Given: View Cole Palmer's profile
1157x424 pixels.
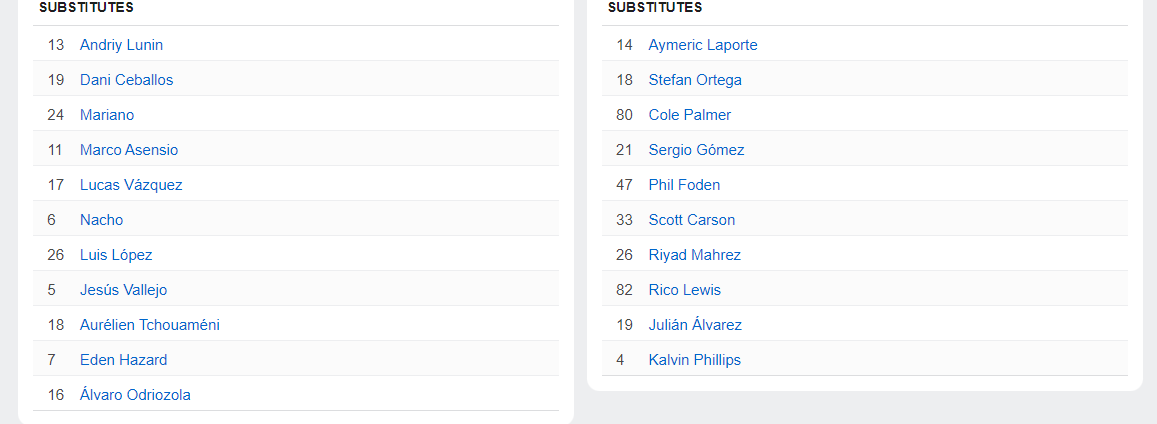Looking at the screenshot, I should [x=690, y=115].
